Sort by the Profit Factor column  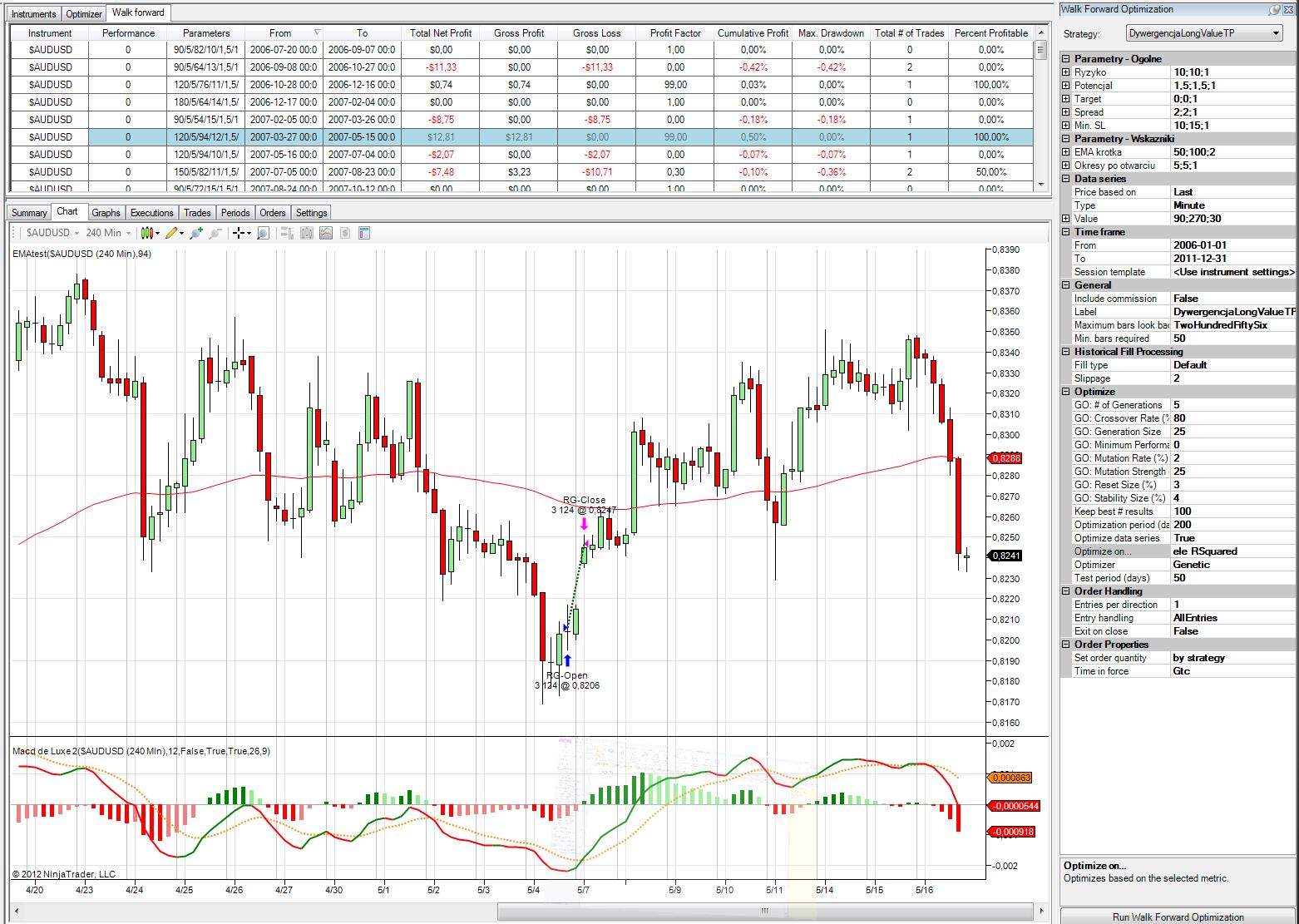pos(675,33)
